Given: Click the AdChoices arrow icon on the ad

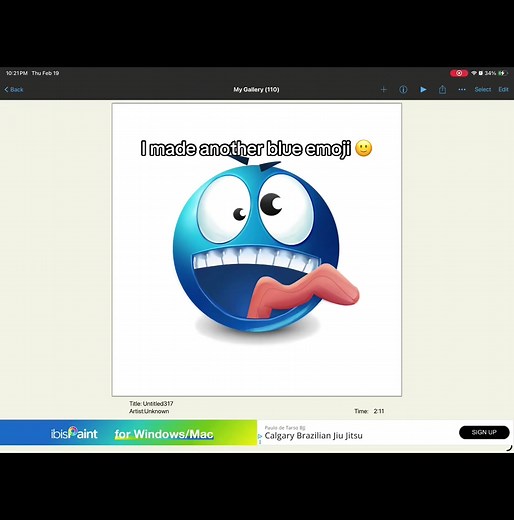Looking at the screenshot, I should pyautogui.click(x=260, y=436).
